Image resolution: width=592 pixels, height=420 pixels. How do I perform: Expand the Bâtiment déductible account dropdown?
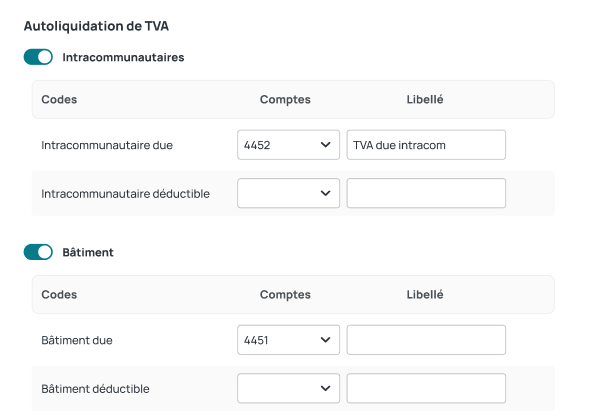point(288,388)
